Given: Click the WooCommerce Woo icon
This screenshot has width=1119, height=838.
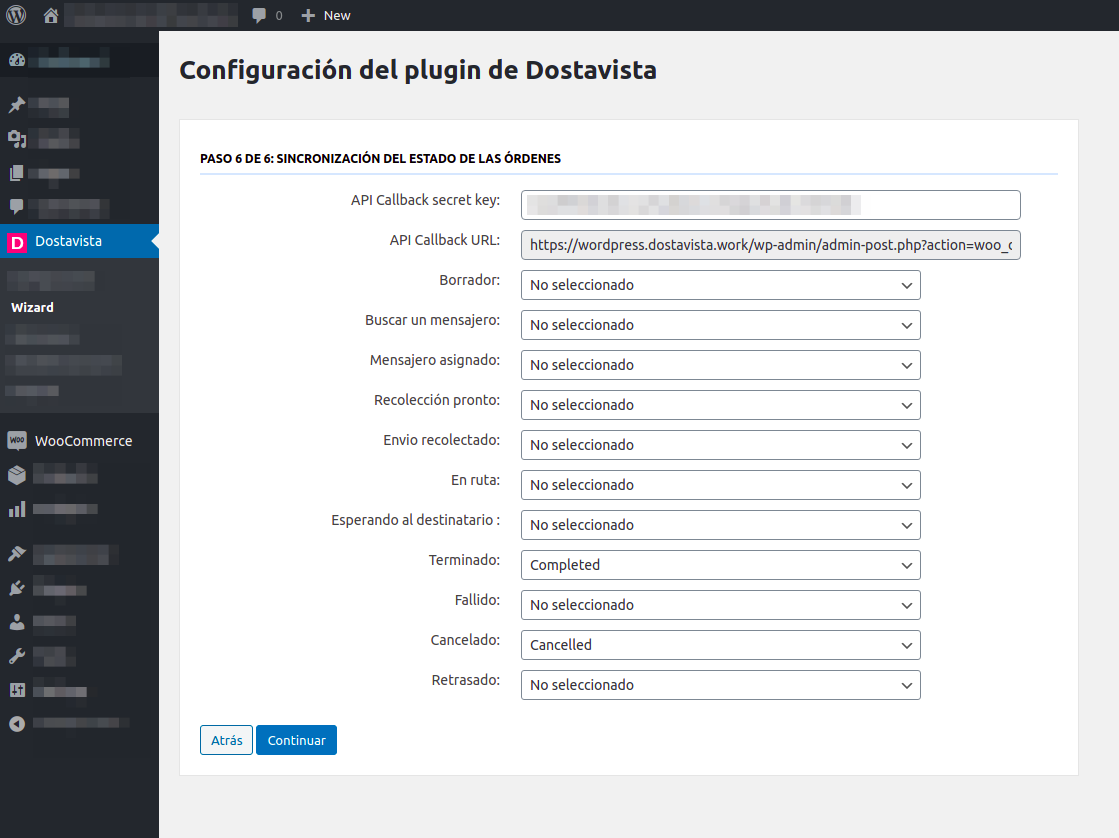Looking at the screenshot, I should pos(17,440).
